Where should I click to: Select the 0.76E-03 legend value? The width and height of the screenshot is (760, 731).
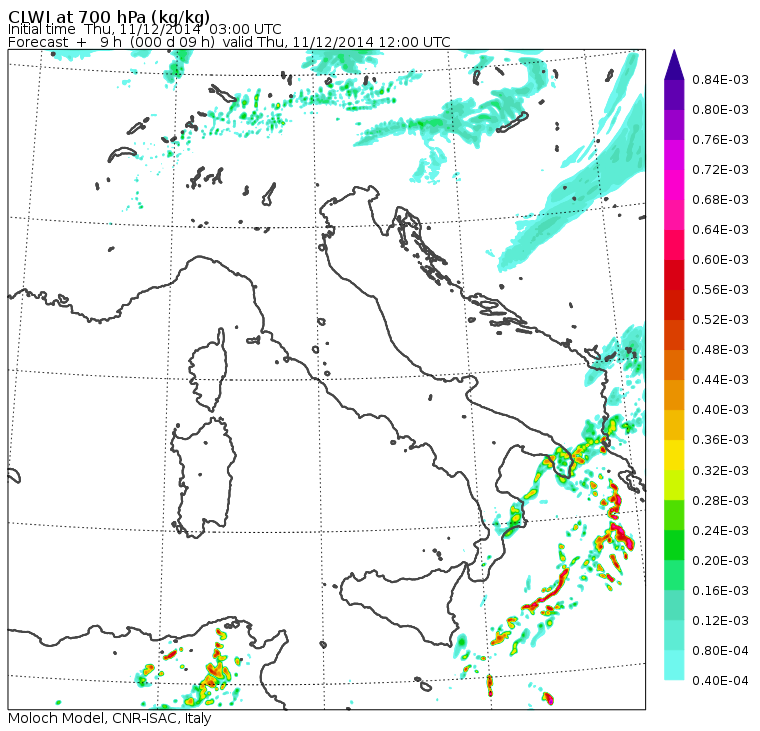coord(720,140)
